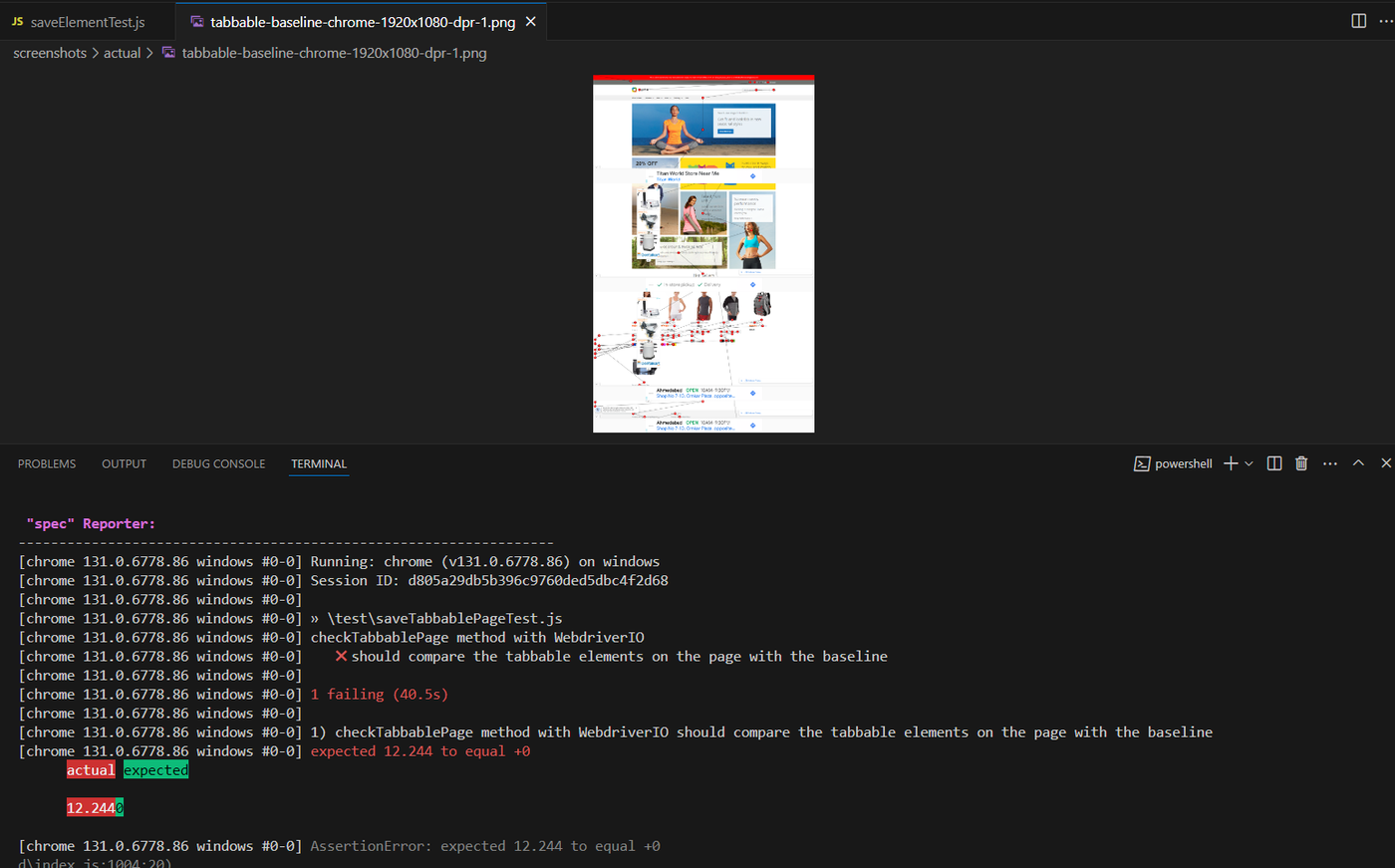Viewport: 1395px width, 868px height.
Task: Split the terminal pane
Action: click(1274, 463)
